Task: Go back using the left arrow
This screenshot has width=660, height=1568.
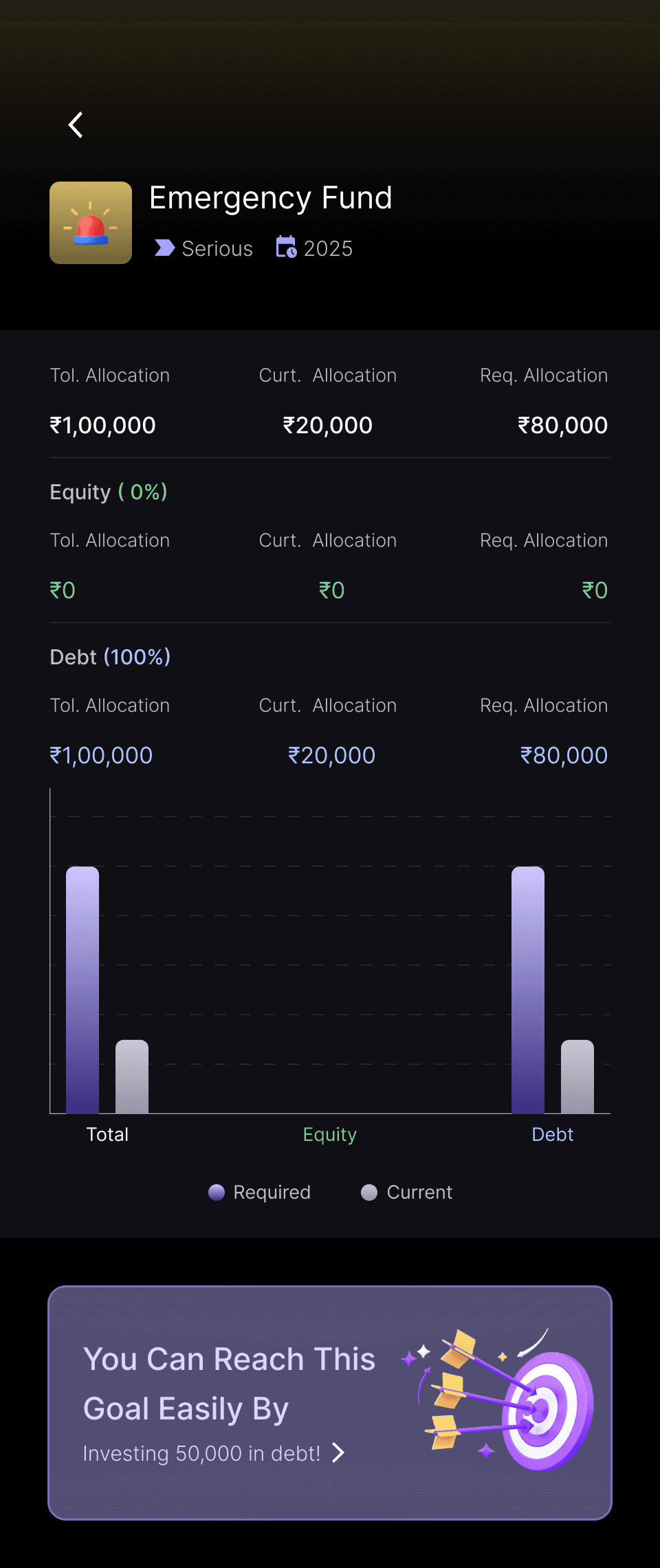Action: (76, 125)
